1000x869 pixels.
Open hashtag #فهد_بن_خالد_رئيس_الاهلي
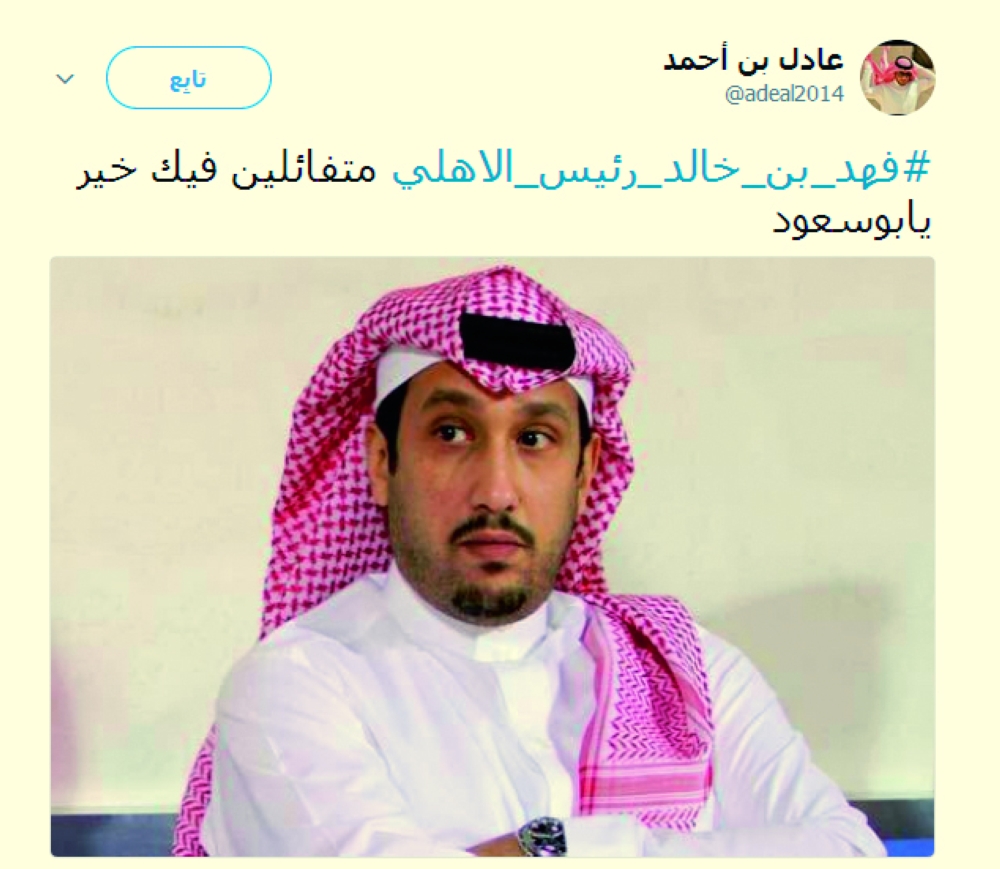[661, 170]
